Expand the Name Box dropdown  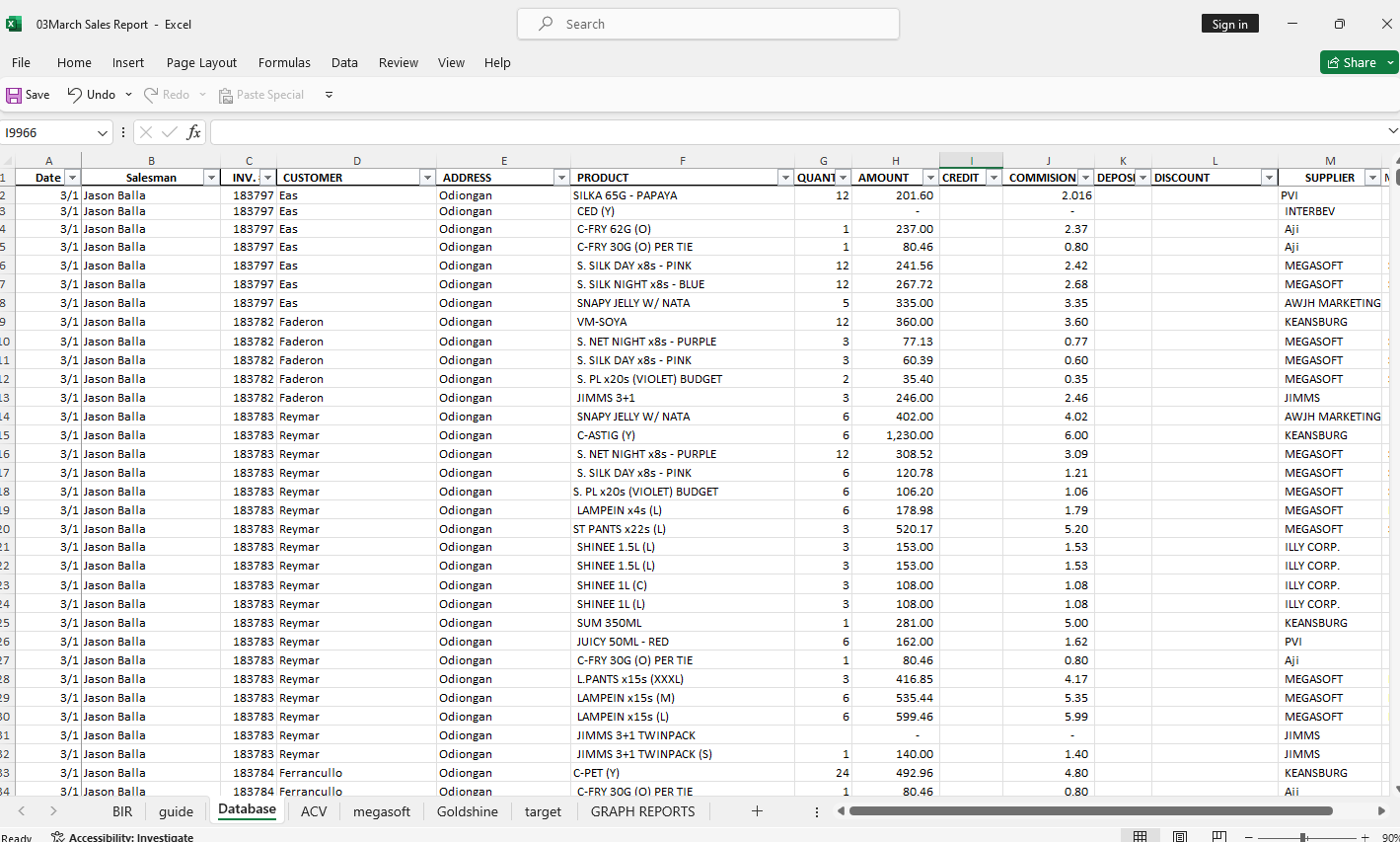click(x=103, y=132)
